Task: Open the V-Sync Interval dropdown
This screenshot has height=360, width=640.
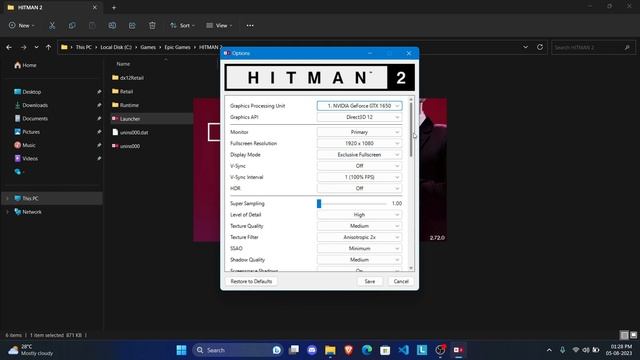Action: (359, 177)
